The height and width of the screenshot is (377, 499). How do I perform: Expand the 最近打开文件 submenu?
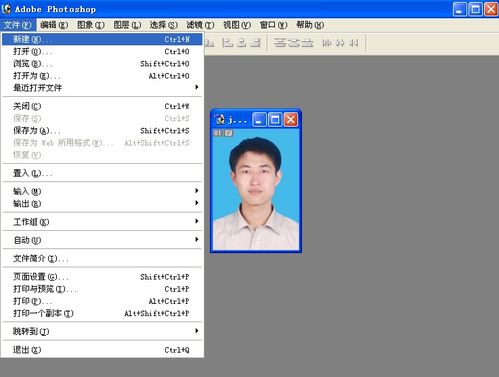click(102, 88)
